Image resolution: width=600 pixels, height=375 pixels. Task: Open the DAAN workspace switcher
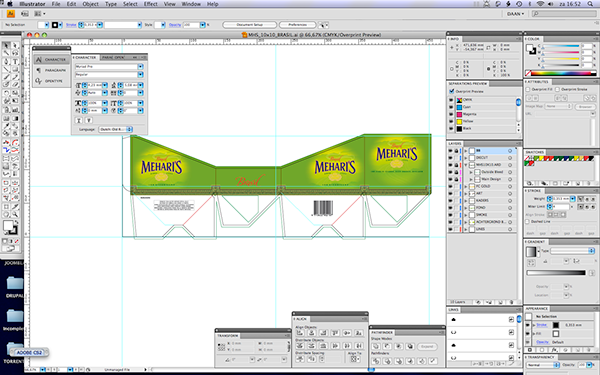point(515,14)
